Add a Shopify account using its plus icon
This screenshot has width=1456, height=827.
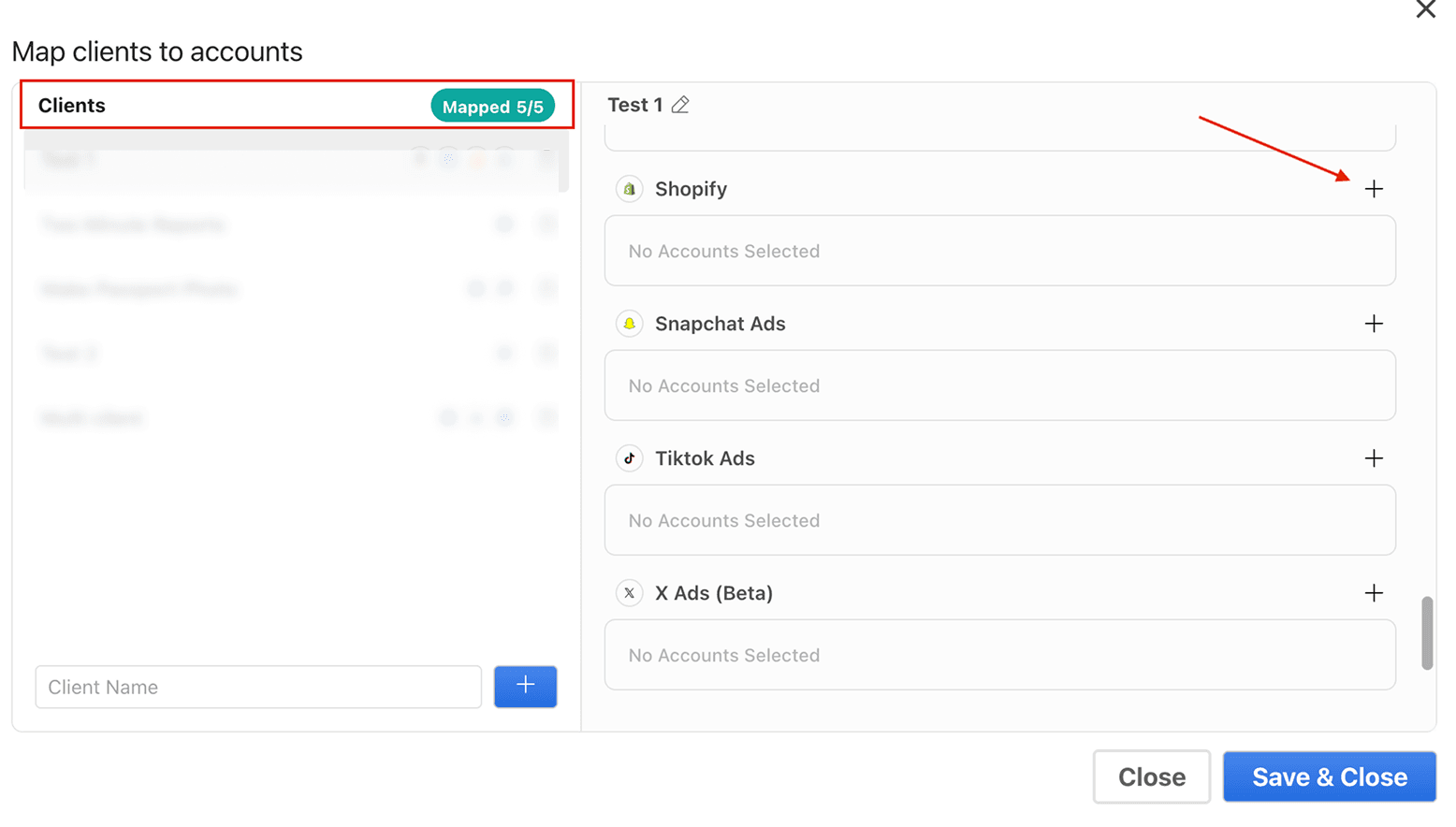(1375, 189)
